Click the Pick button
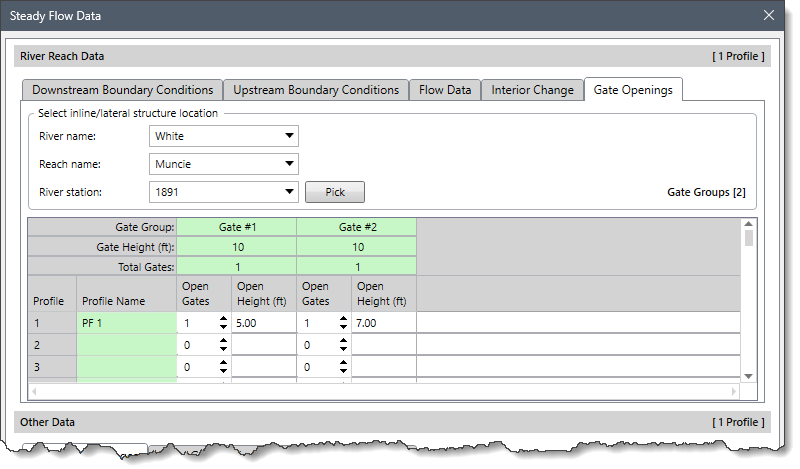 point(335,191)
